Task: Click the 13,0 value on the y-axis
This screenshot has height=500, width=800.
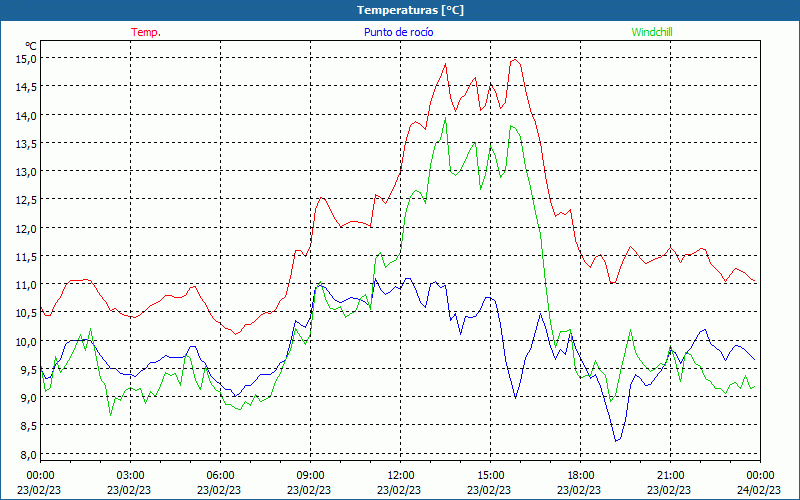Action: pos(27,172)
